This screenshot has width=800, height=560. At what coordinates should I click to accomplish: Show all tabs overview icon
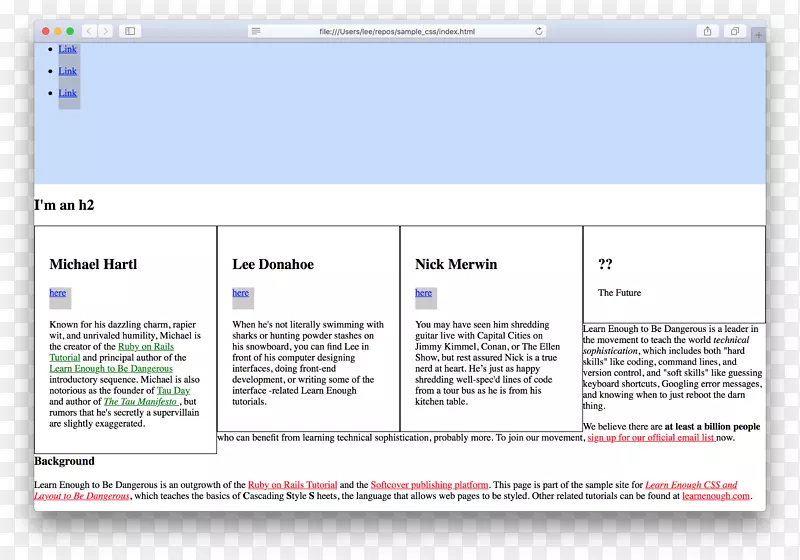pyautogui.click(x=735, y=31)
